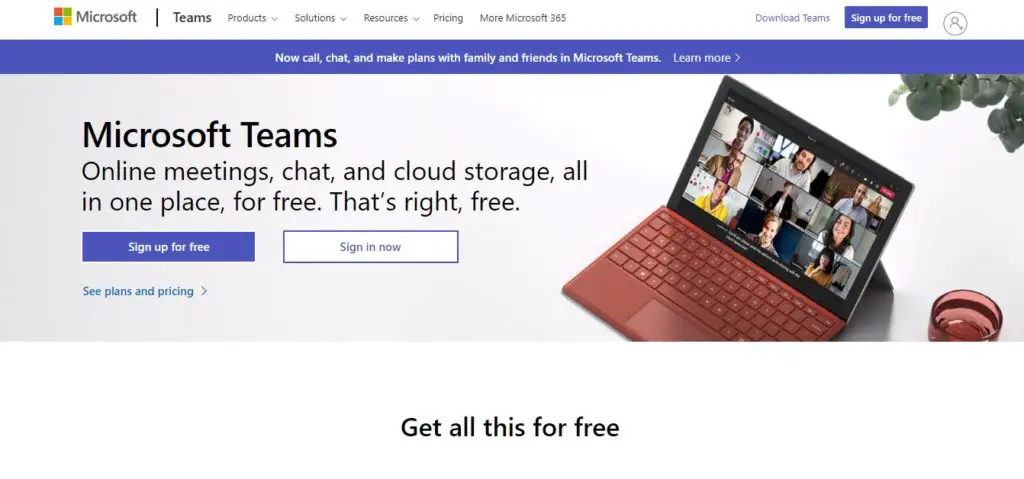Click the large hero Sign up for free button
The image size is (1024, 479).
(168, 247)
